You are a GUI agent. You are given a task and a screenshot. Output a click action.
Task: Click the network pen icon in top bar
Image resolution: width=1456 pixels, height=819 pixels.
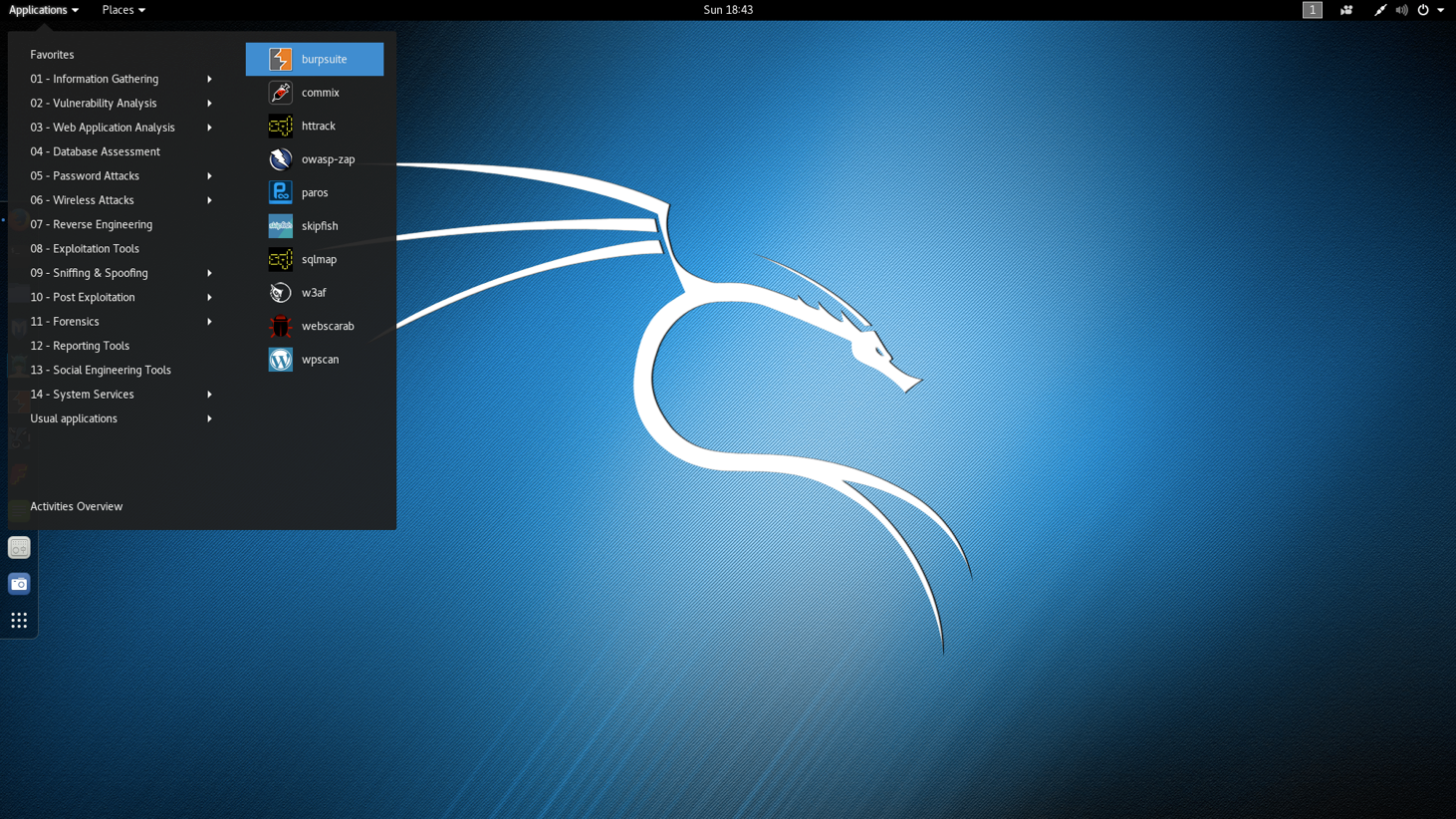click(1379, 10)
